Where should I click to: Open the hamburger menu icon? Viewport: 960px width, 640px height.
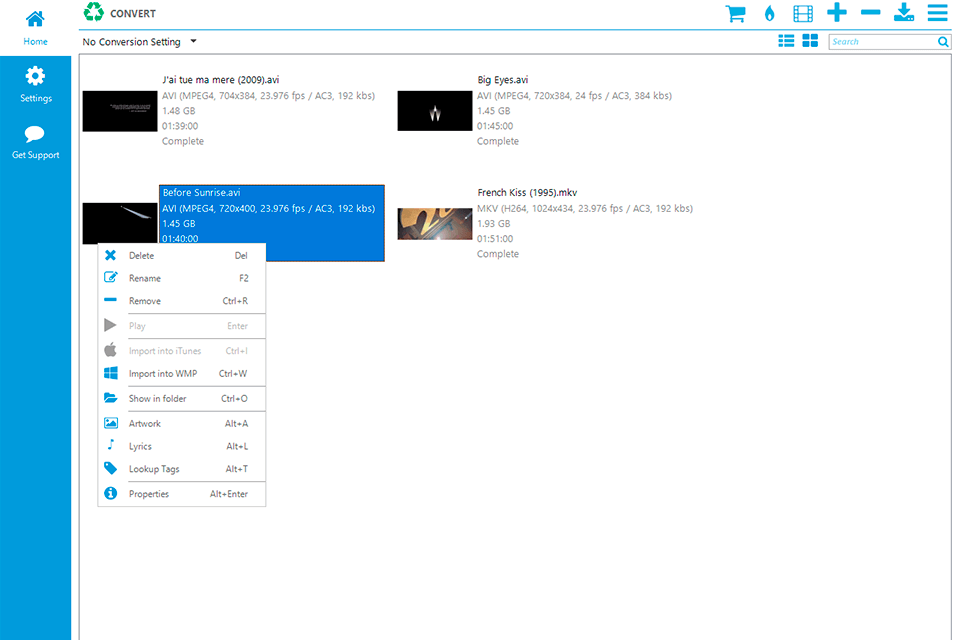pos(937,14)
